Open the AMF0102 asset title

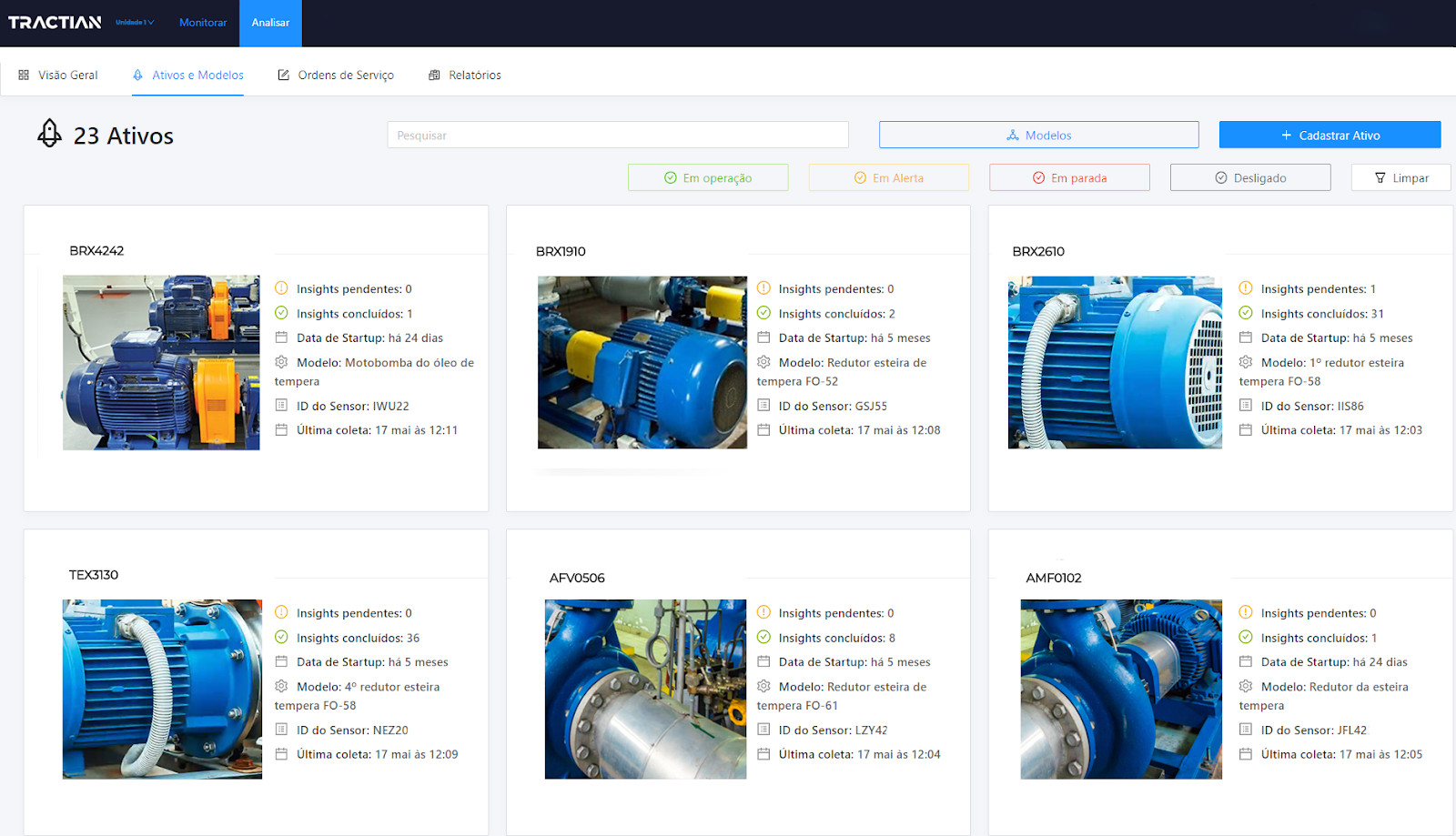point(1054,578)
